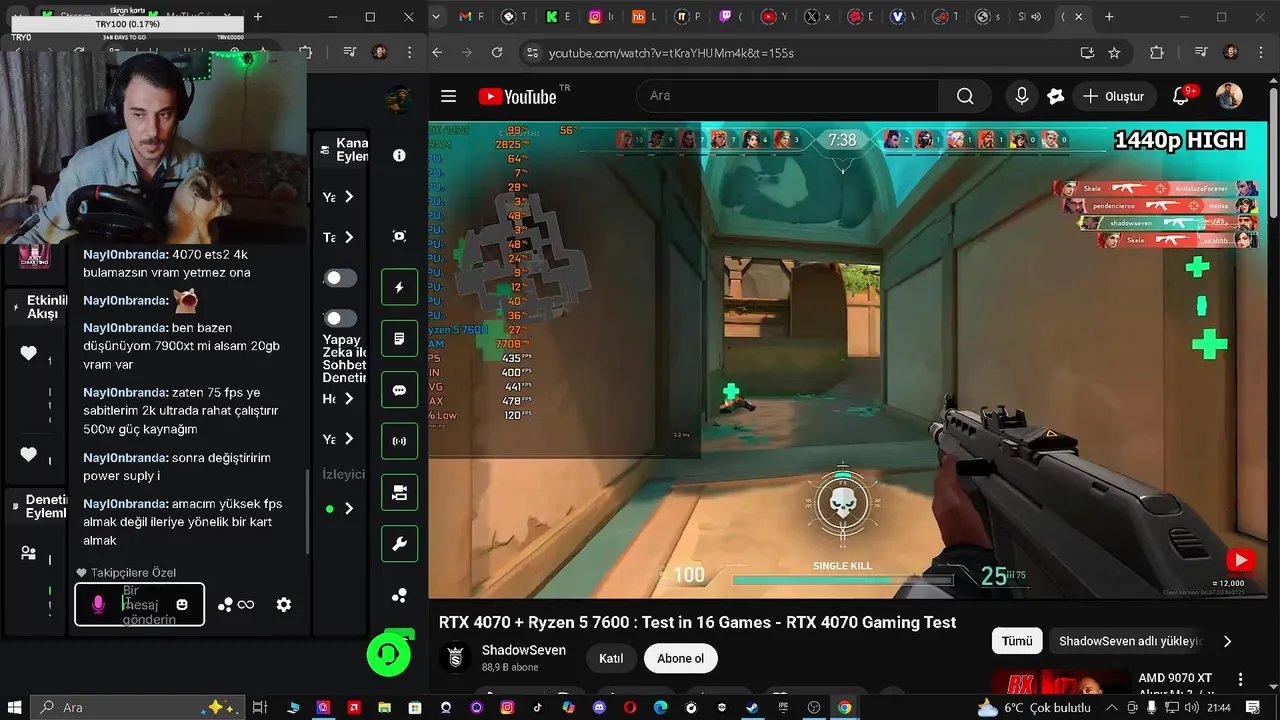Screen dimensions: 1280x720
Task: Click the Kick camera capture icon
Action: click(x=399, y=236)
